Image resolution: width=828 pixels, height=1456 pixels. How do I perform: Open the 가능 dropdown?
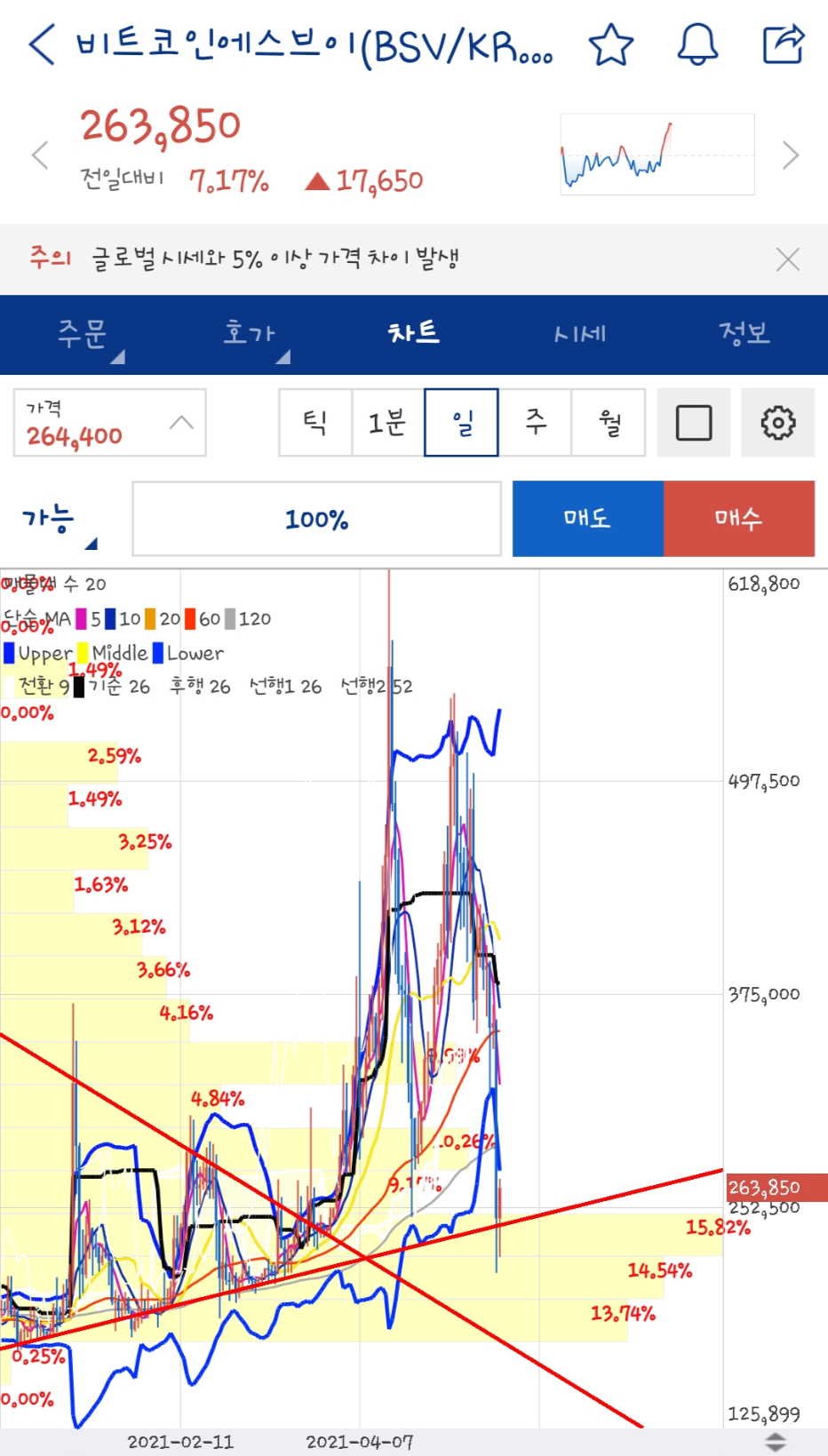(x=59, y=519)
